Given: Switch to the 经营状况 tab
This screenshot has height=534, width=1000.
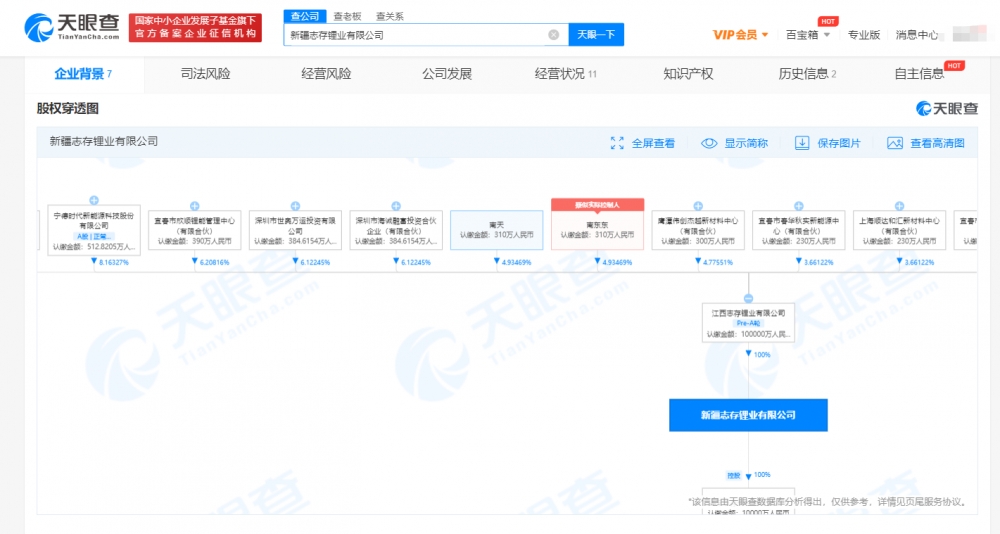Looking at the screenshot, I should click(x=566, y=74).
